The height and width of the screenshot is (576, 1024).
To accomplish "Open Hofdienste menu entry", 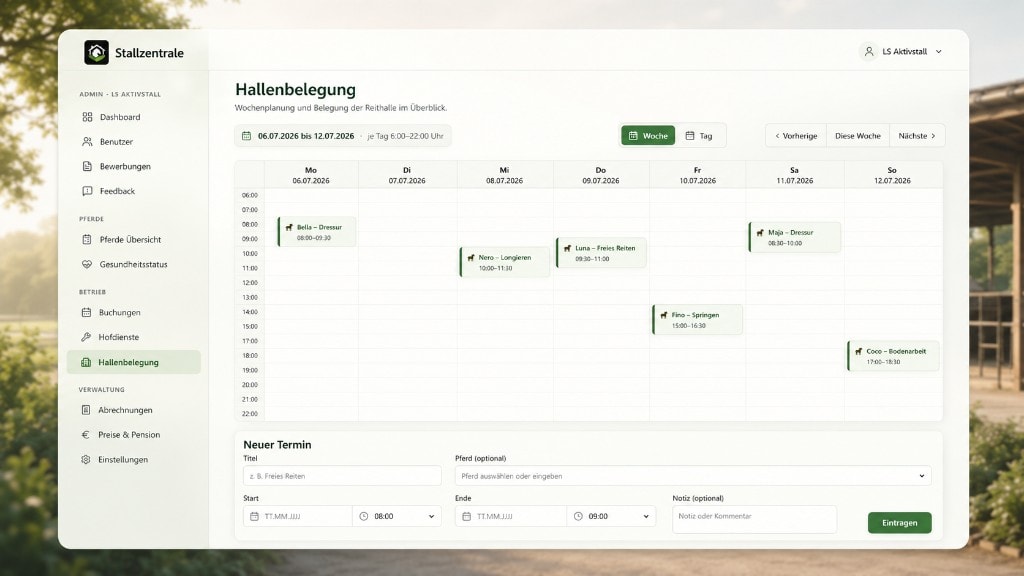I will click(134, 337).
